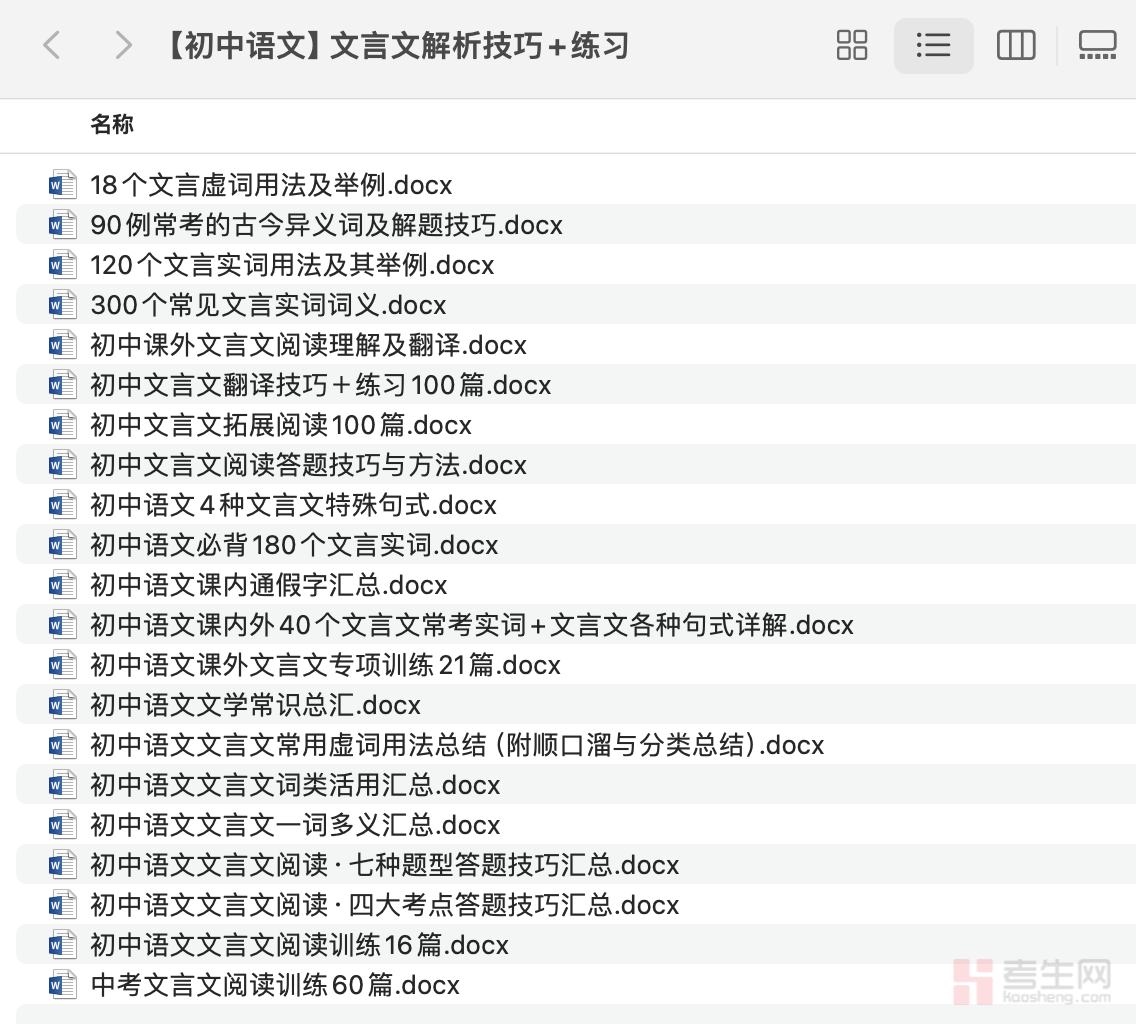
Task: Select 90例常考的古今异义词及解题技巧.docx file
Action: click(326, 225)
